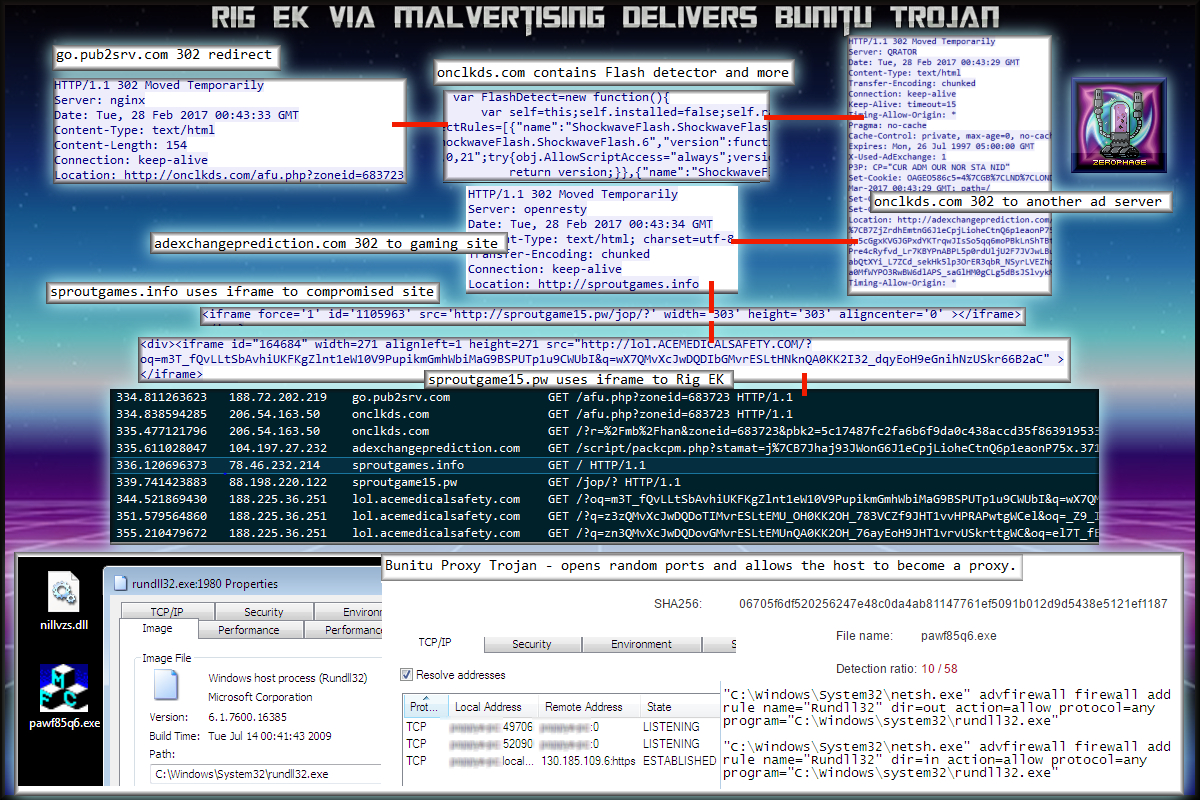Toggle the Resolve addresses checkbox
Image resolution: width=1200 pixels, height=800 pixels.
[406, 674]
